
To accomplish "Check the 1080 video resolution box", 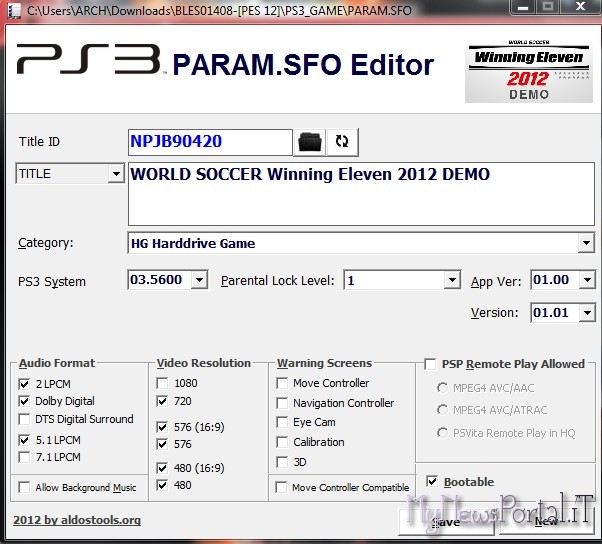I will [x=162, y=383].
